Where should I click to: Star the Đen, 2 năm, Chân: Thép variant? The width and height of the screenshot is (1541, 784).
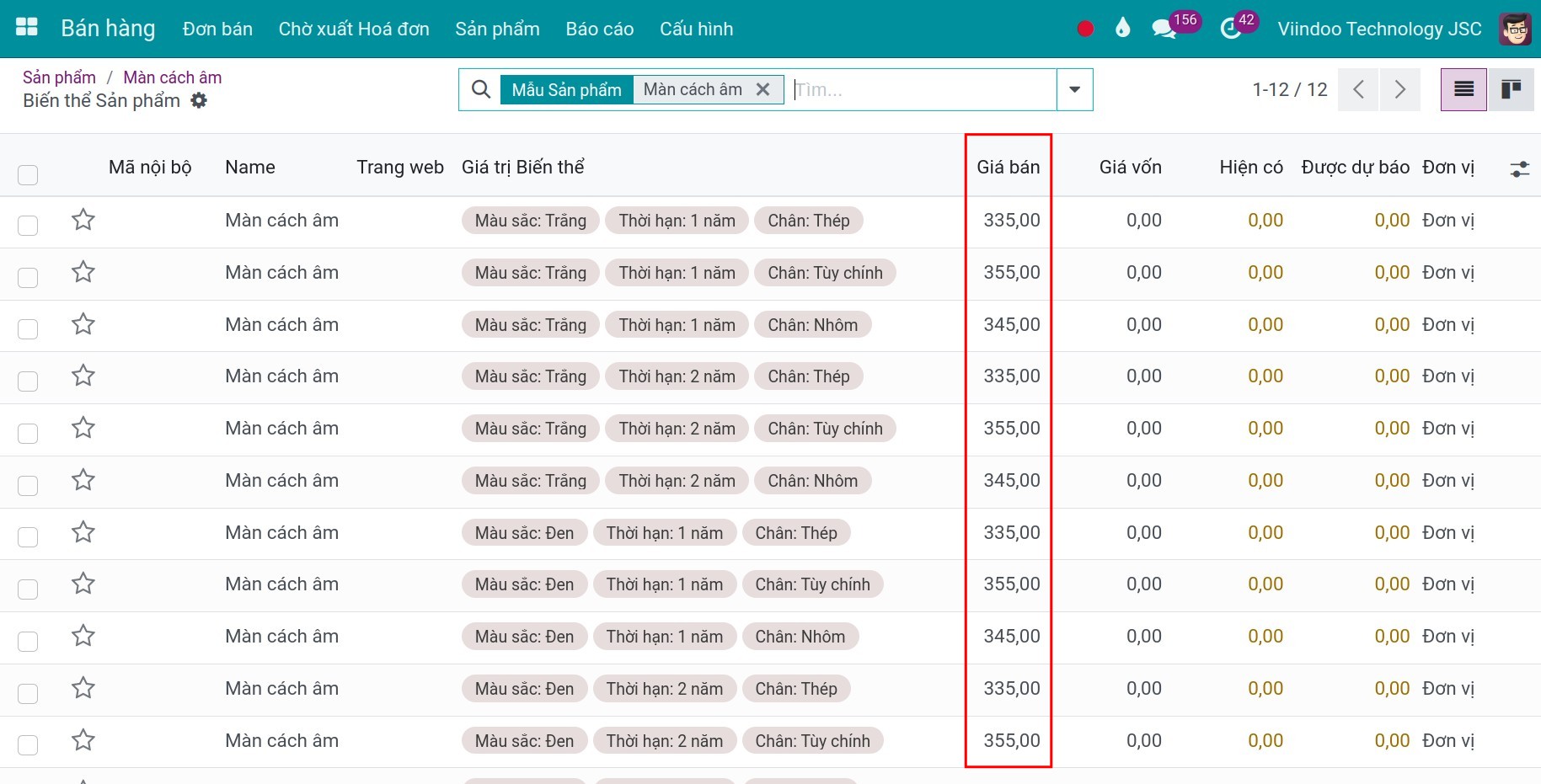coord(83,689)
